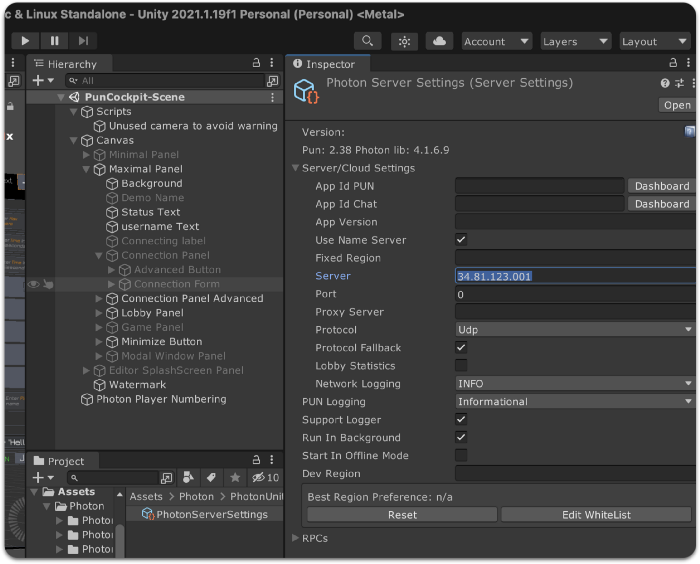Click the Port input field showing 0
This screenshot has height=564, width=700.
[x=575, y=294]
